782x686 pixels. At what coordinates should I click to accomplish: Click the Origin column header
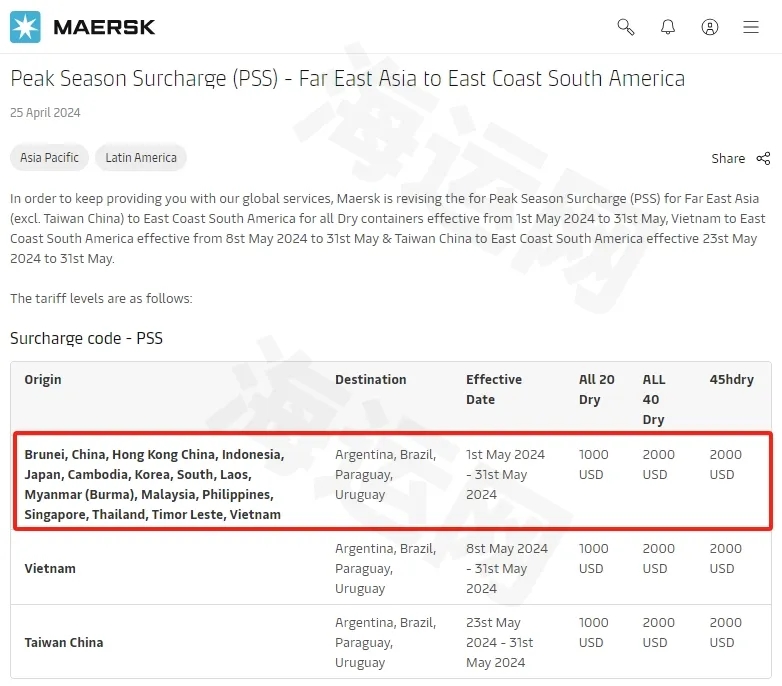click(x=43, y=379)
